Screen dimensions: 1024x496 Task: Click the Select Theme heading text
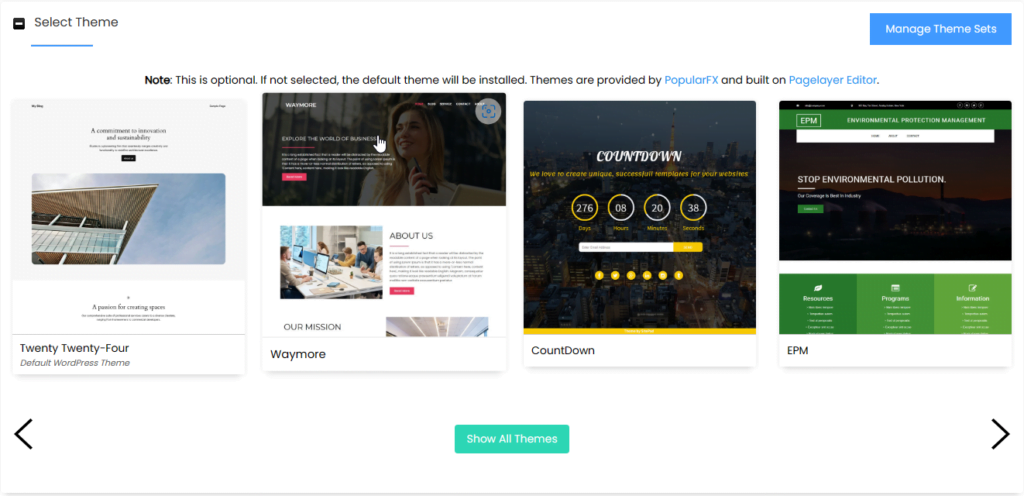(76, 22)
